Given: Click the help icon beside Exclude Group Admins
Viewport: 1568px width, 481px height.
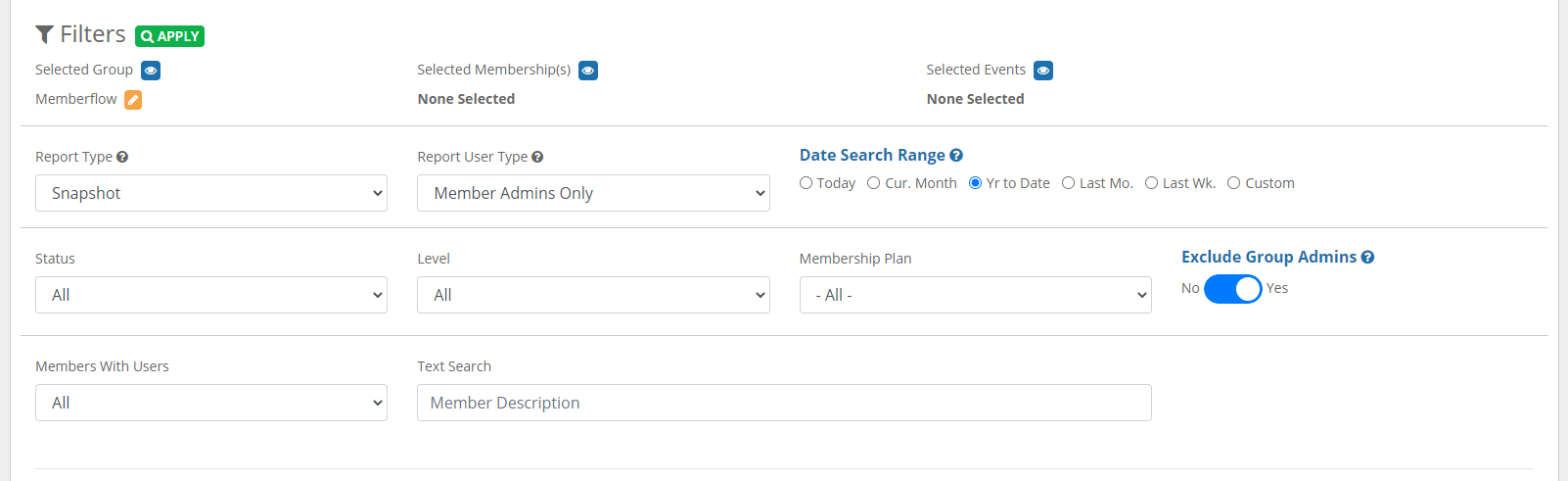Looking at the screenshot, I should (1367, 257).
